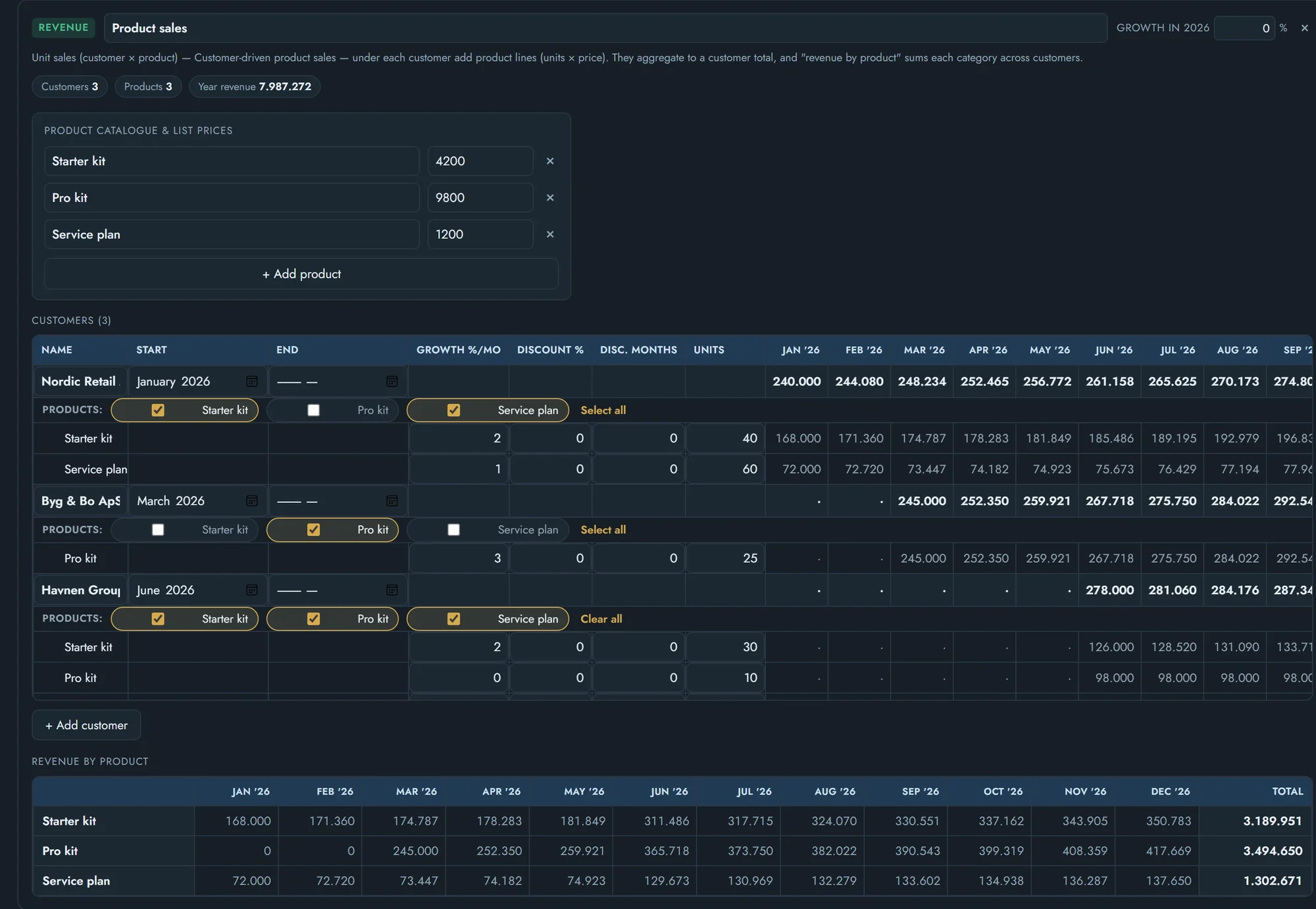Uncheck Starter kit for Havnen Group

(158, 619)
